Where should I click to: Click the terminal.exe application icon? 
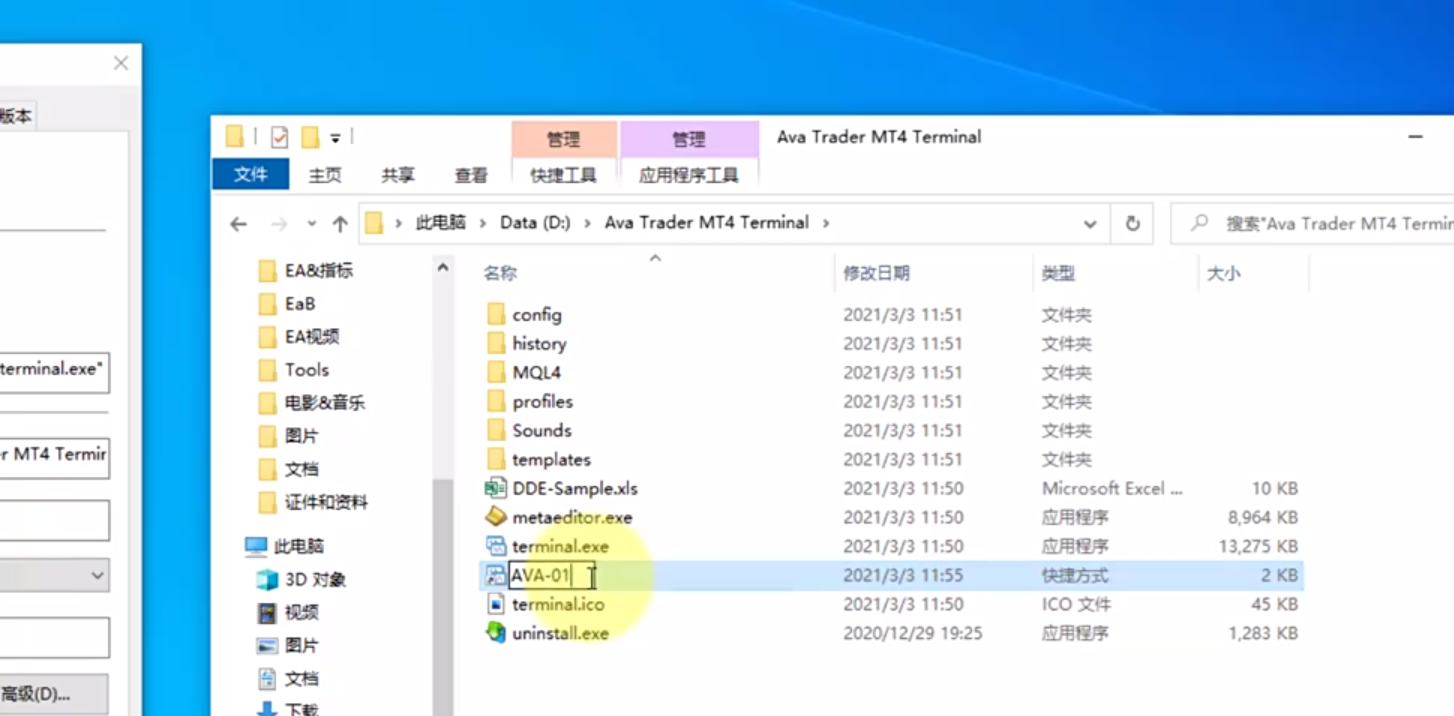(496, 546)
